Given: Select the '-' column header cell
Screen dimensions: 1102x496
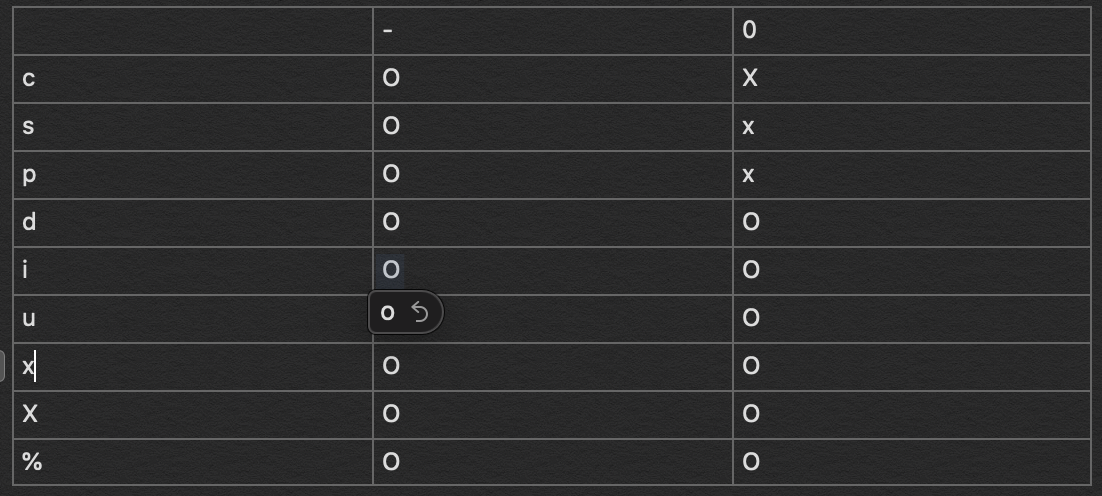Looking at the screenshot, I should pyautogui.click(x=552, y=31).
